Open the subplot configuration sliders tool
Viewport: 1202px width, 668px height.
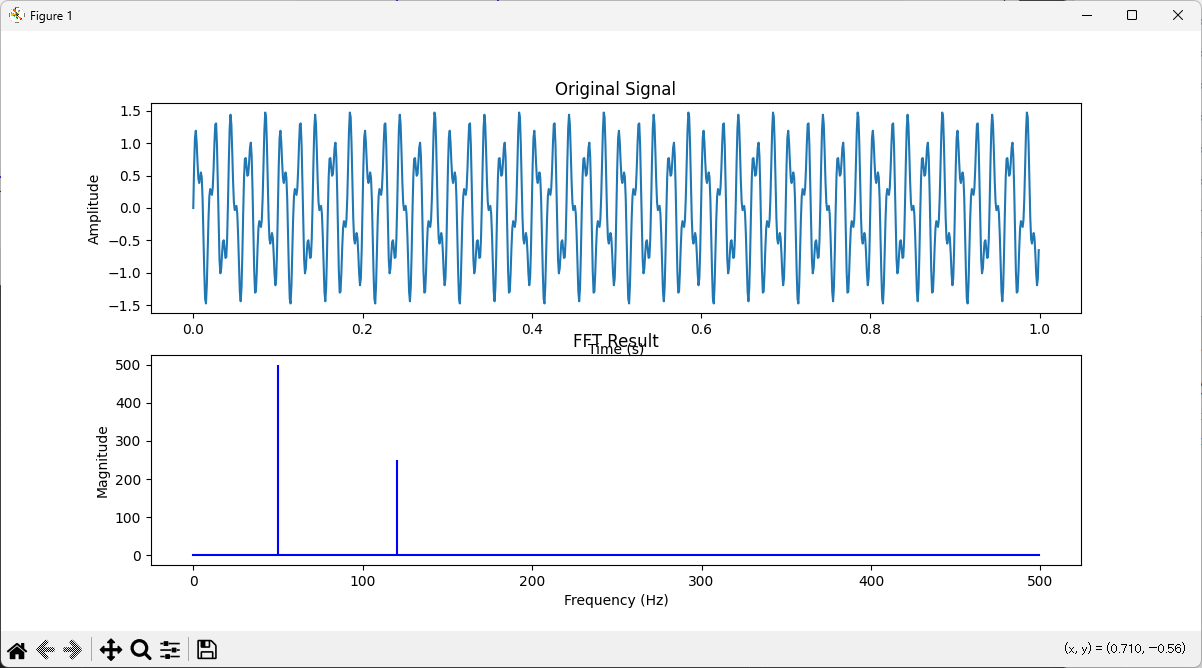170,649
